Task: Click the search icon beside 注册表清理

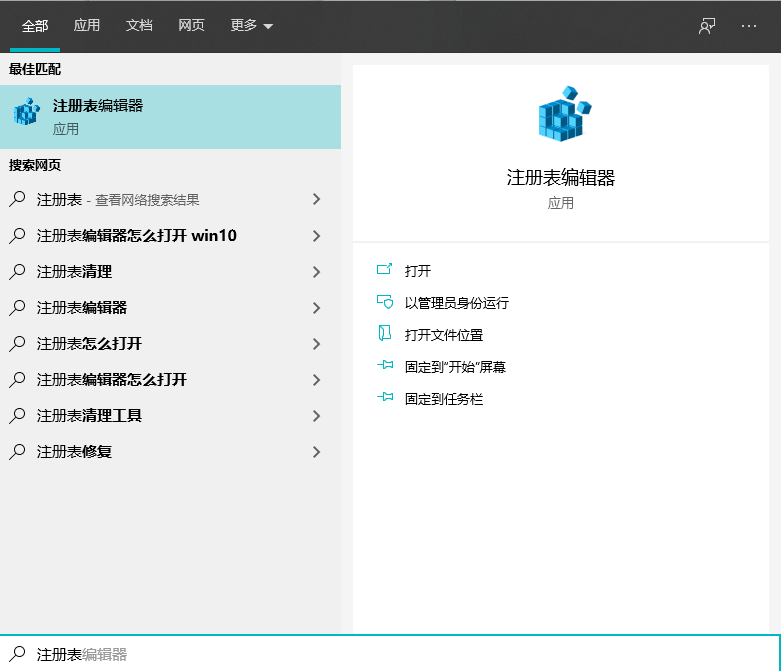Action: [17, 271]
